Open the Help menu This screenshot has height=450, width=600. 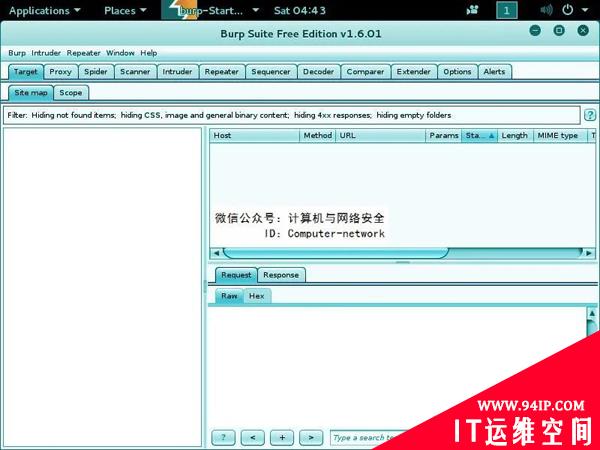pyautogui.click(x=148, y=53)
